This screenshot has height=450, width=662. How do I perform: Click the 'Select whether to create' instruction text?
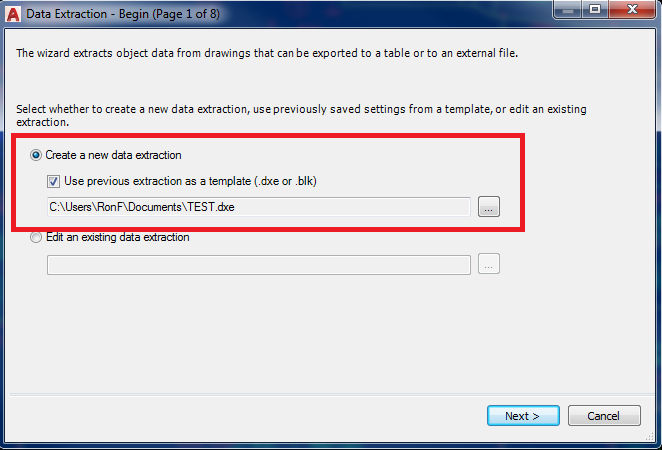[x=301, y=115]
